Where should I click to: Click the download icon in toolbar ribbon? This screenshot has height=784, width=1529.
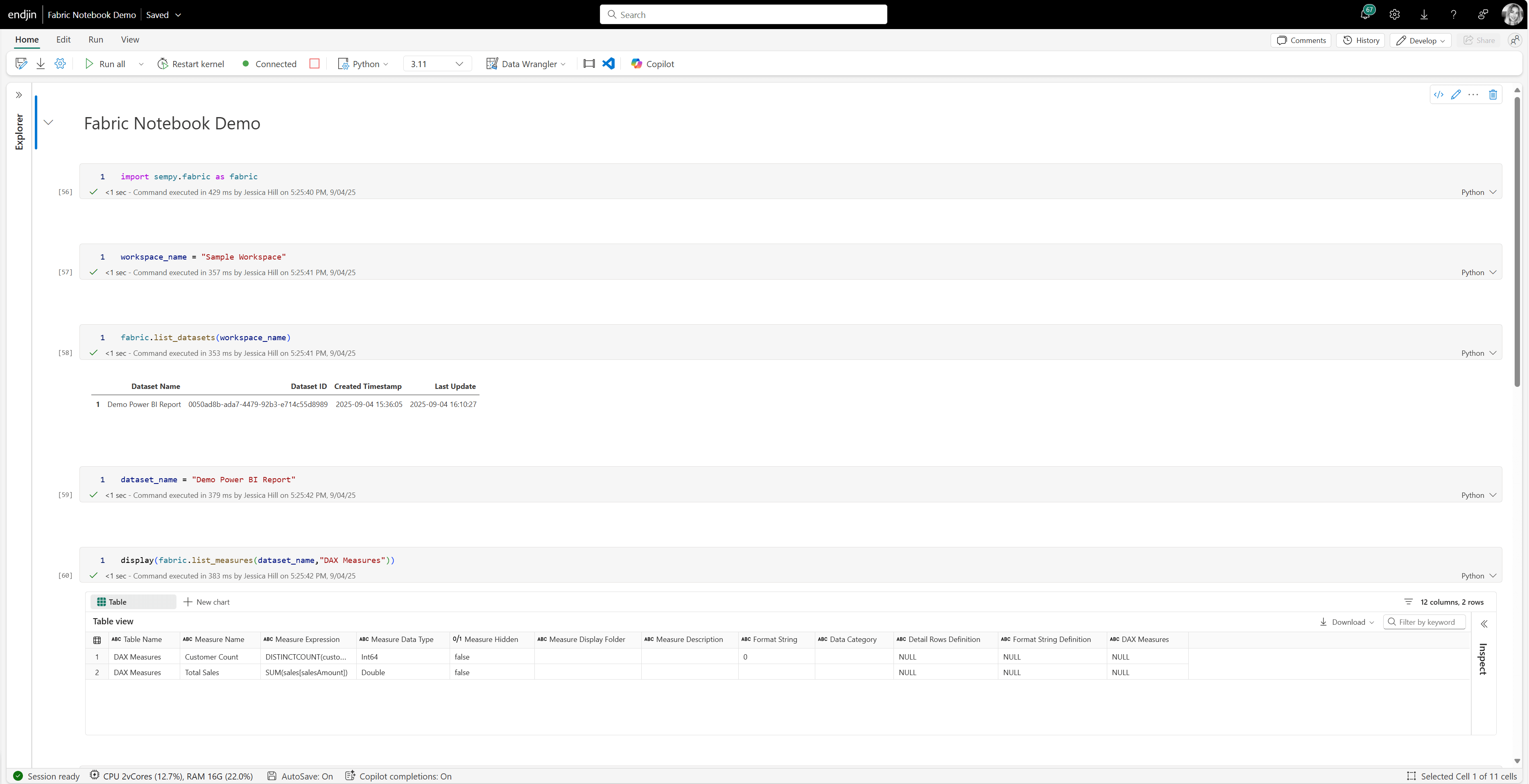coord(41,63)
